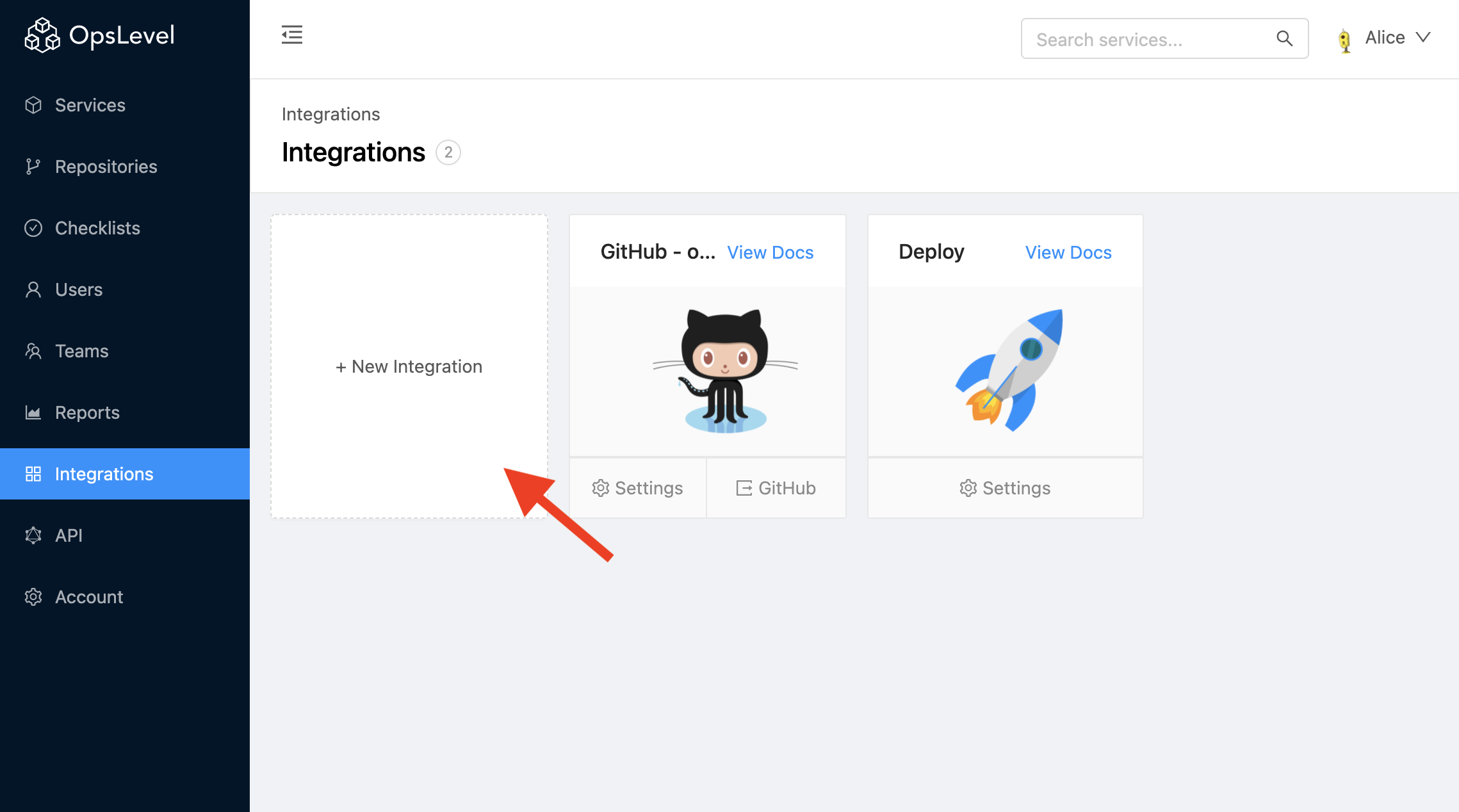This screenshot has width=1459, height=812.
Task: Open the API menu entry
Action: [125, 535]
